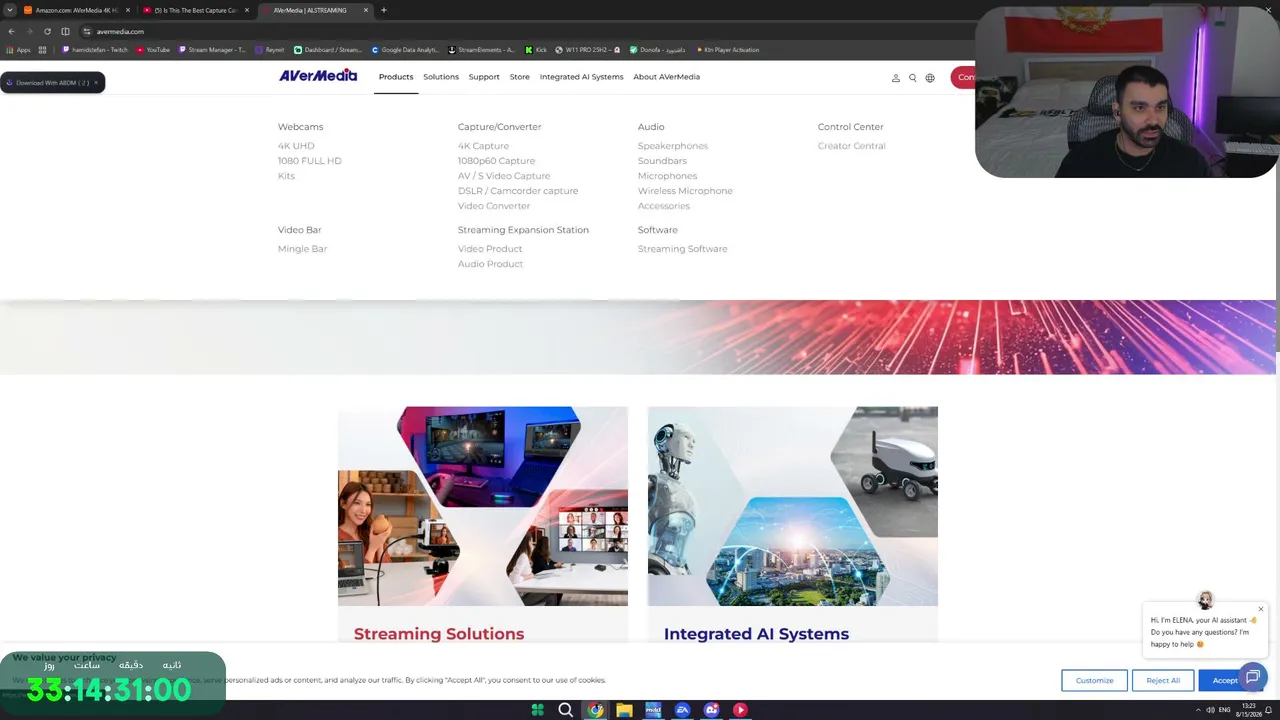The height and width of the screenshot is (720, 1280).
Task: Open the Streaming Software link
Action: pyautogui.click(x=683, y=249)
